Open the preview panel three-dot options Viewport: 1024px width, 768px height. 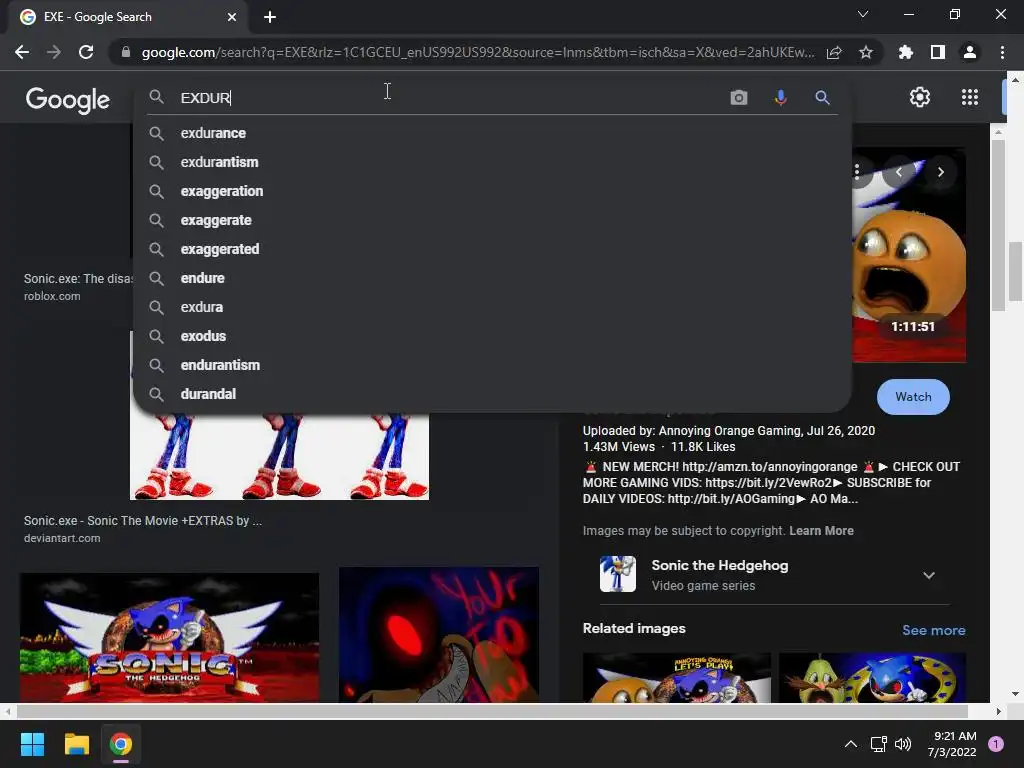(x=857, y=172)
